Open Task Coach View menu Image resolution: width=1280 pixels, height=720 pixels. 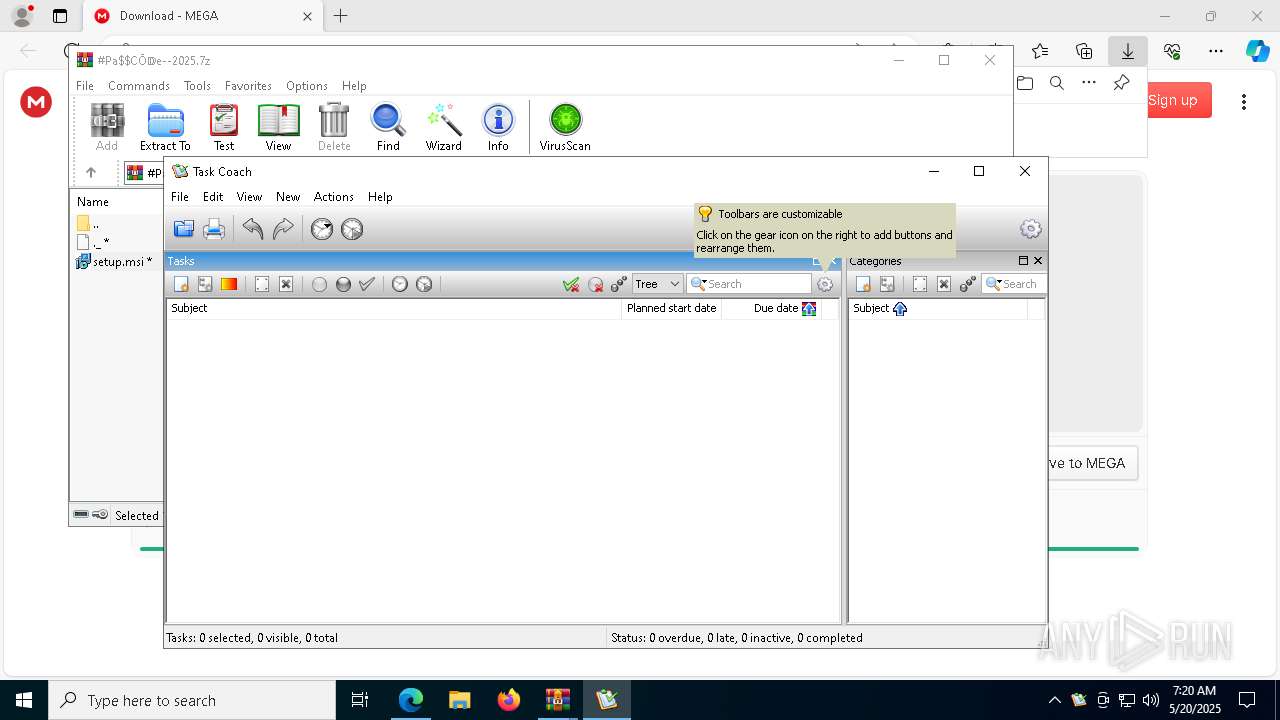coord(249,197)
